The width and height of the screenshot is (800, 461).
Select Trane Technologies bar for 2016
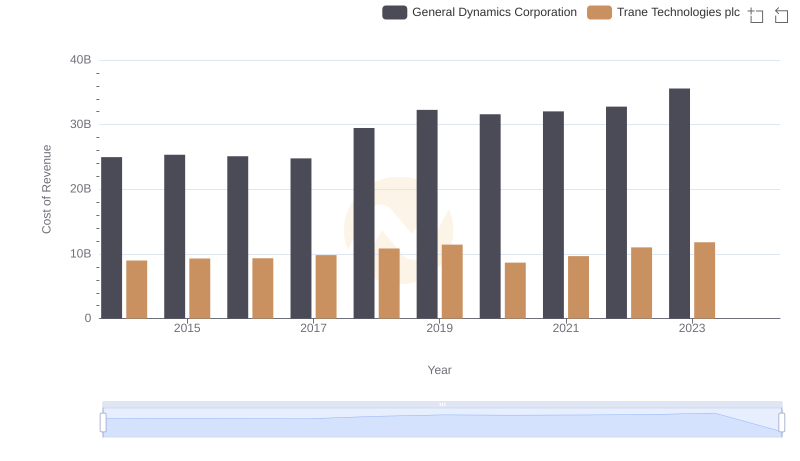(x=263, y=288)
